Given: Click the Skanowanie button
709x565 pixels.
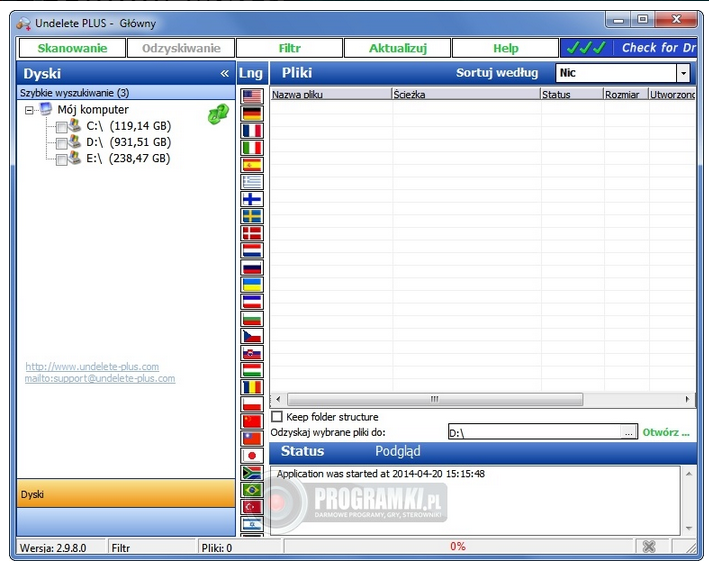Looking at the screenshot, I should 72,48.
